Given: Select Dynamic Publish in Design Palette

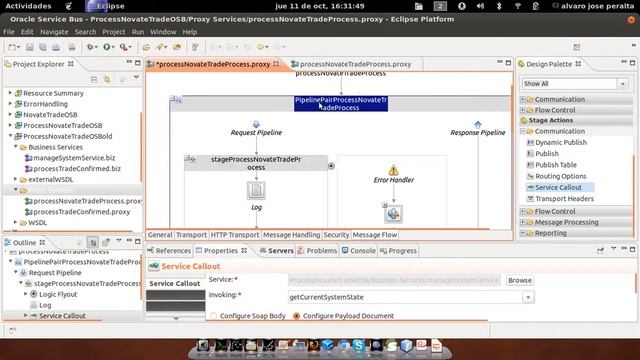Looking at the screenshot, I should click(560, 142).
